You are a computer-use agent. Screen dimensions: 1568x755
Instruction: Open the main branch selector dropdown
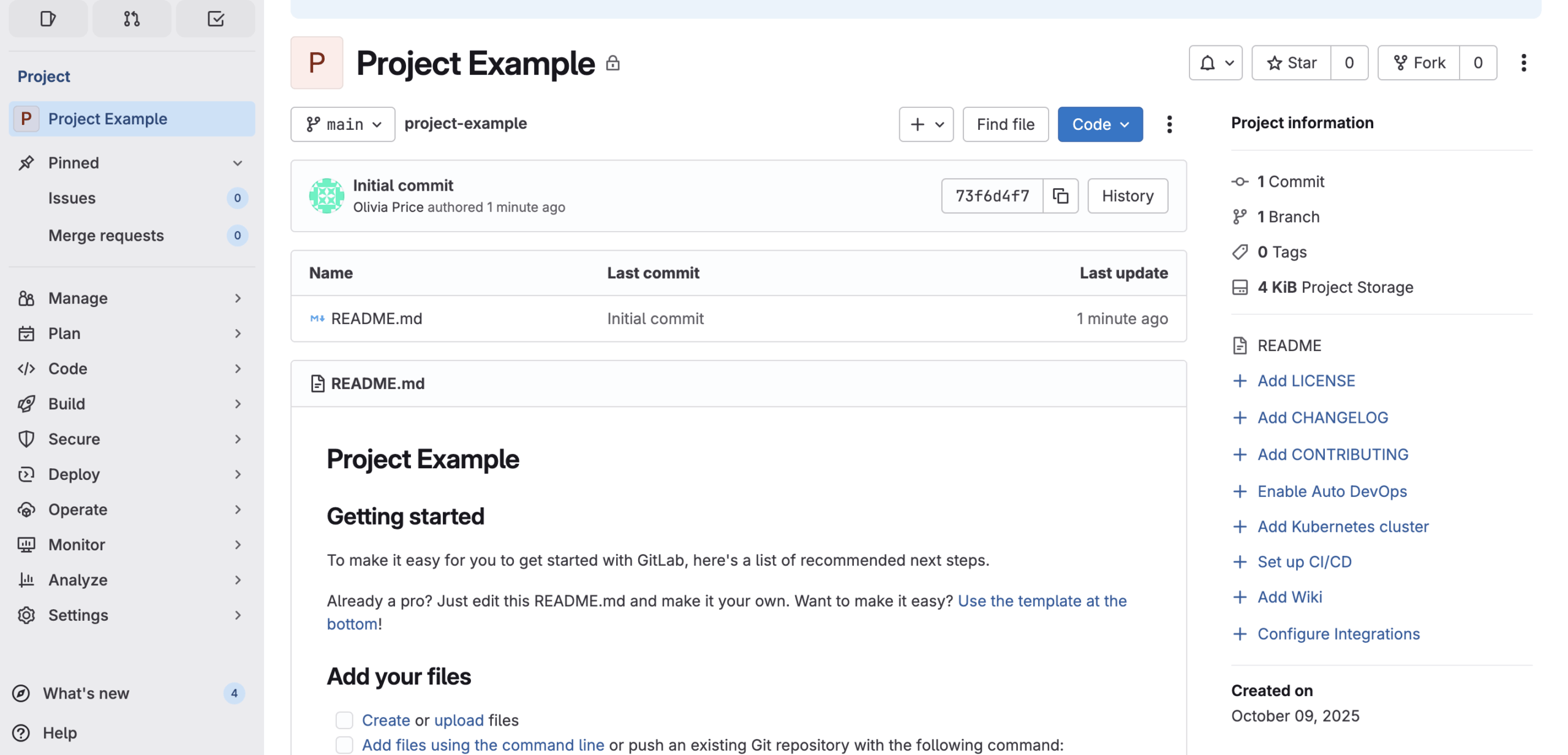coord(343,124)
